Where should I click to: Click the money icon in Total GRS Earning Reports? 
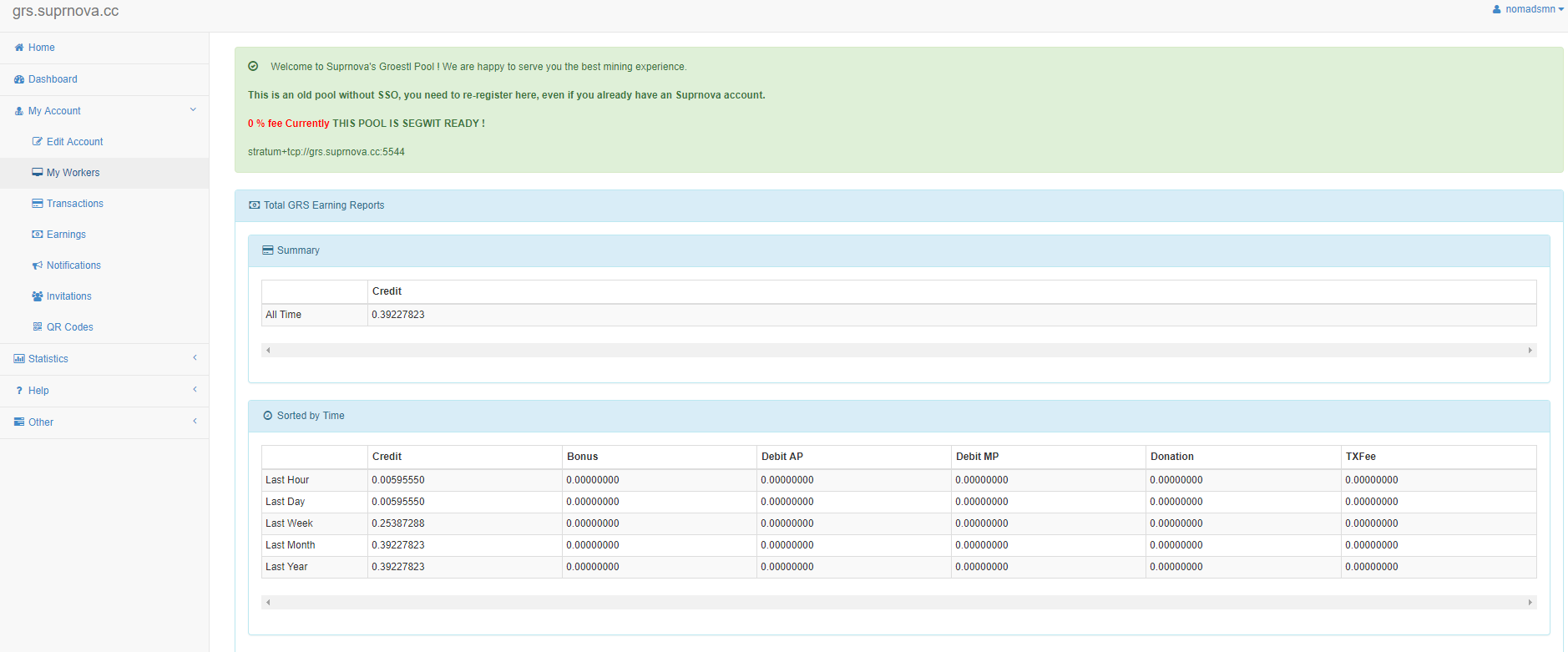pos(254,205)
